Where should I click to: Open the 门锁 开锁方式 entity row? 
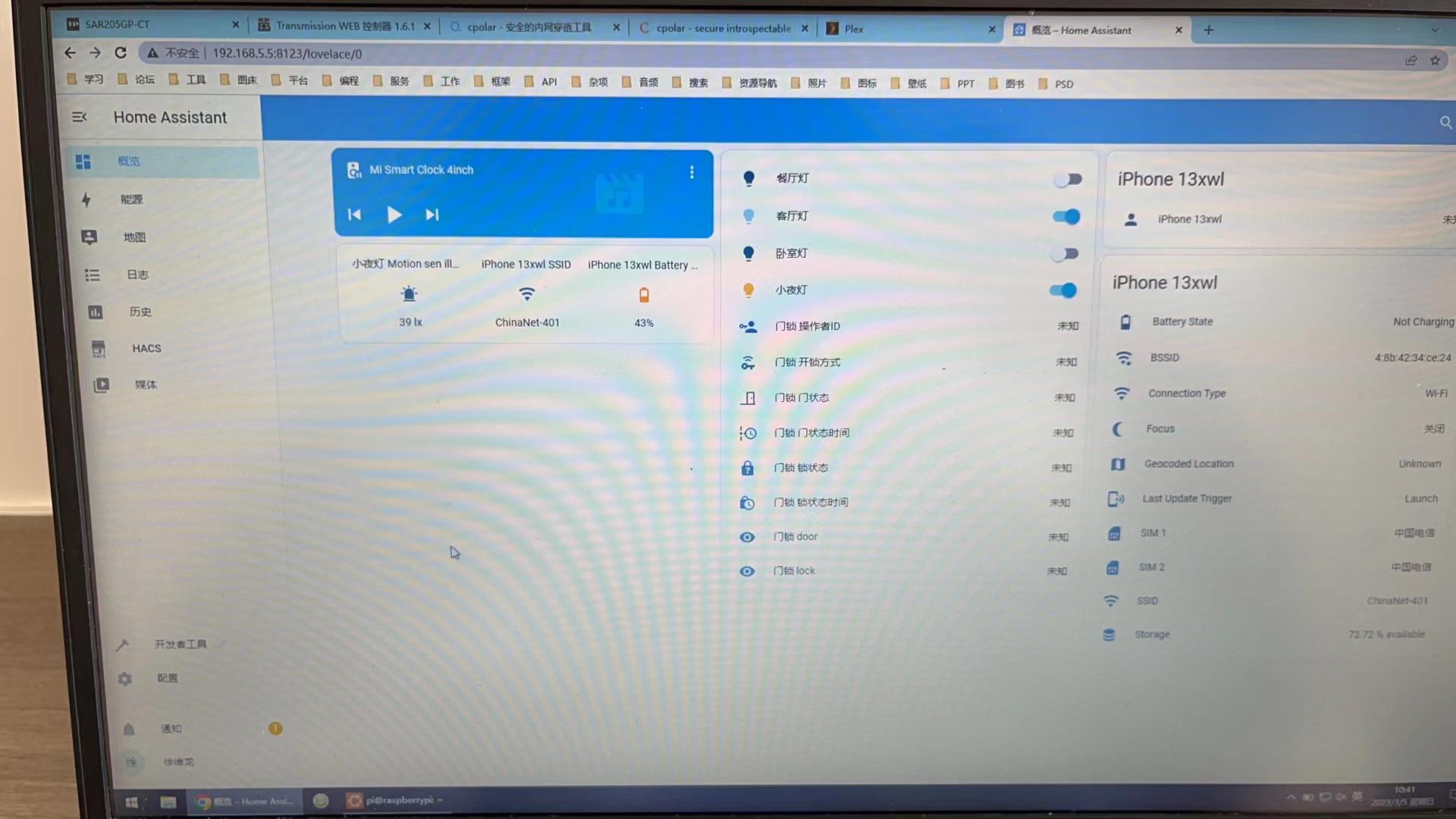click(908, 362)
